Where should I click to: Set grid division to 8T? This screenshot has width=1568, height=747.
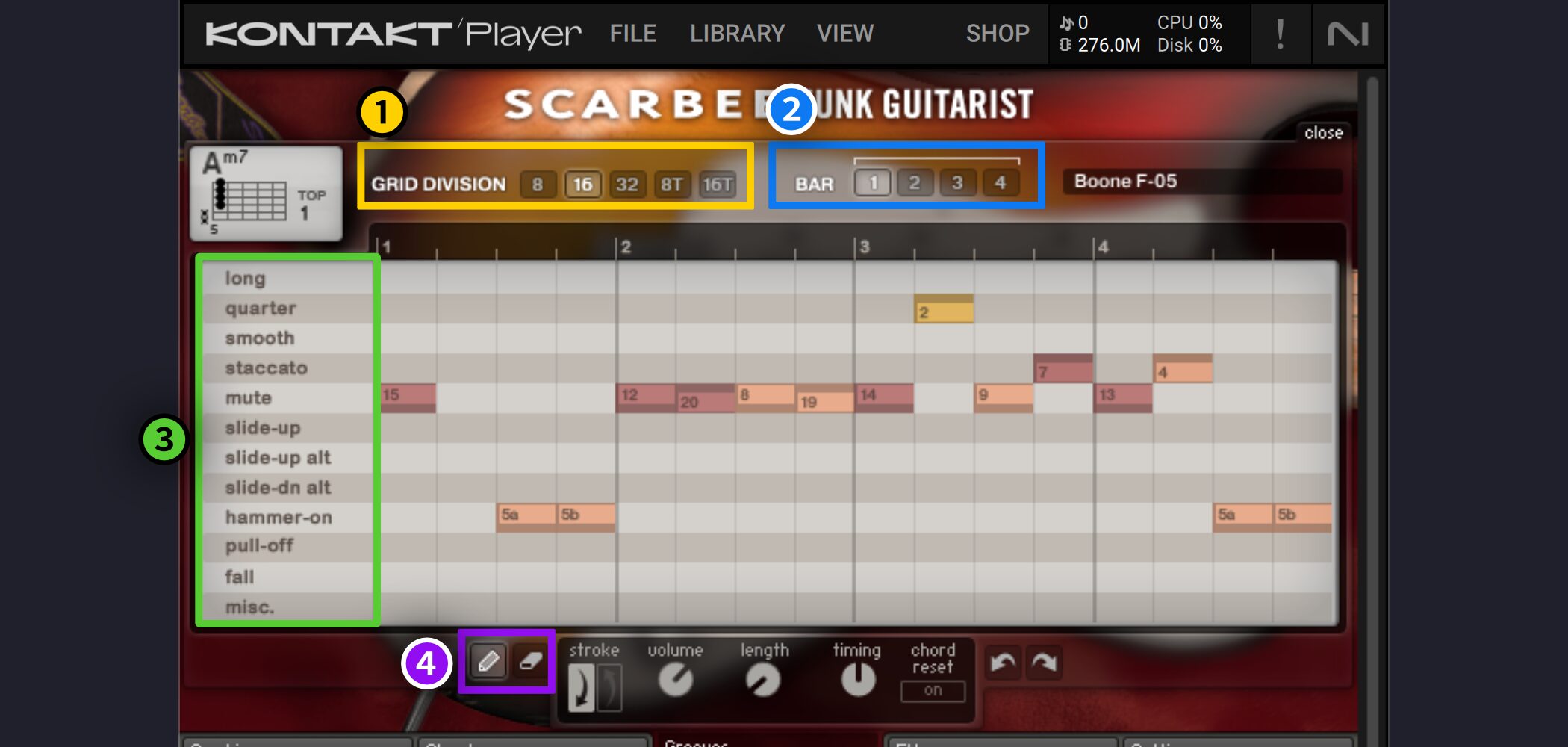pyautogui.click(x=671, y=184)
